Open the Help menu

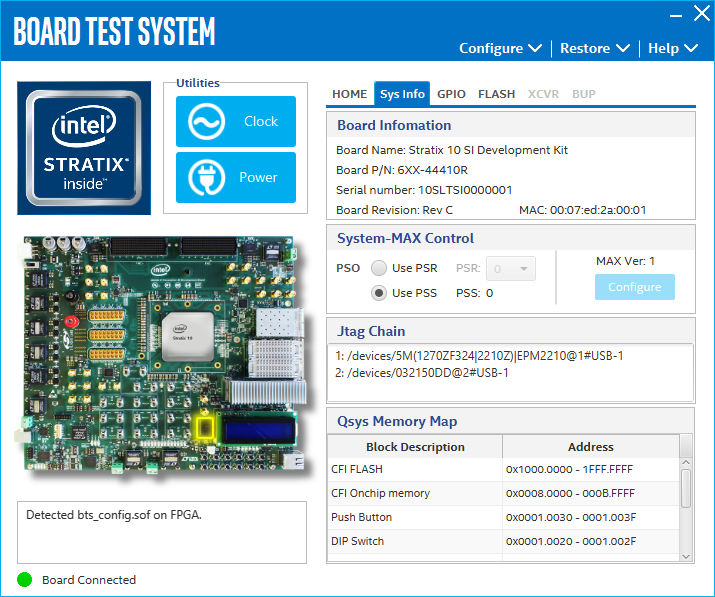672,48
